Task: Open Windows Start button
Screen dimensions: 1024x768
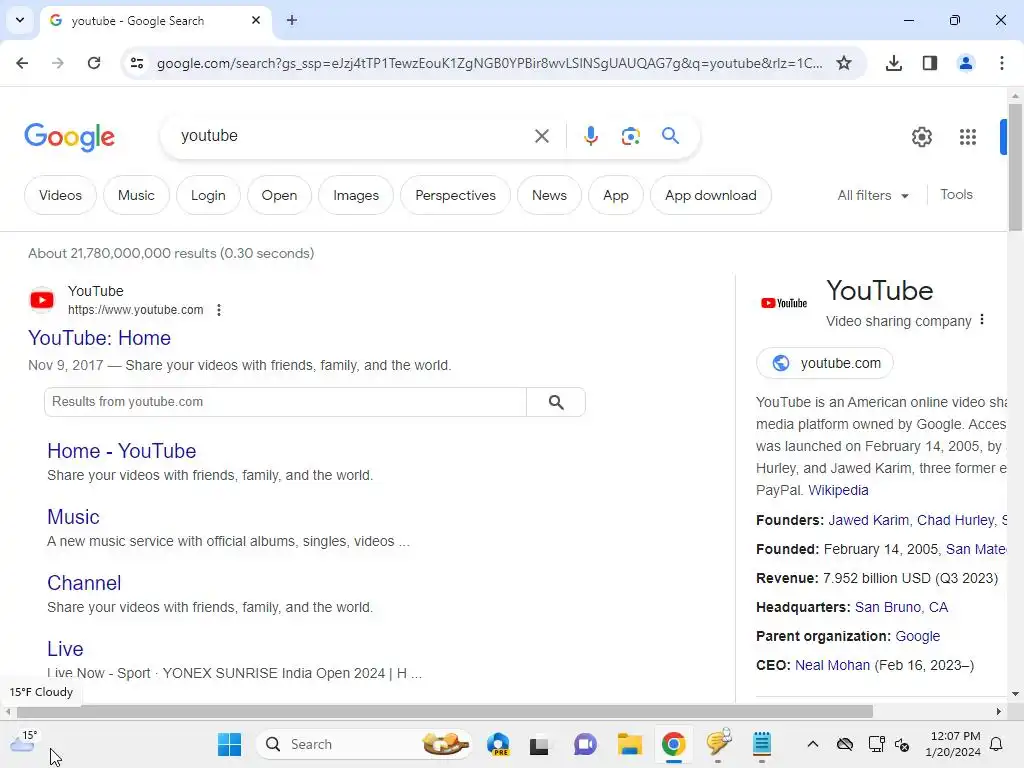Action: [x=229, y=744]
